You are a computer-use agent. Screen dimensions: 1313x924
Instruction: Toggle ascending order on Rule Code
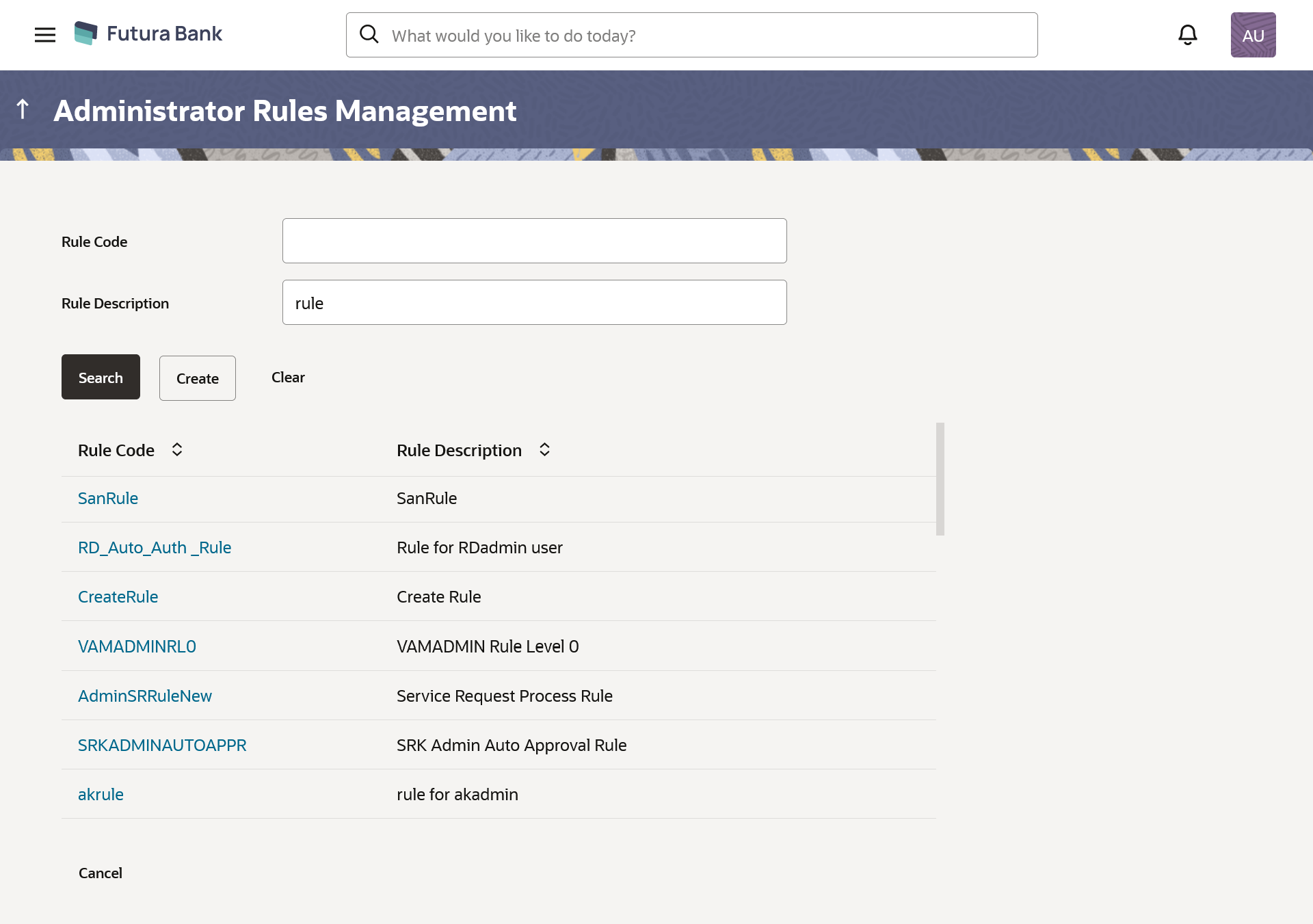(x=176, y=449)
